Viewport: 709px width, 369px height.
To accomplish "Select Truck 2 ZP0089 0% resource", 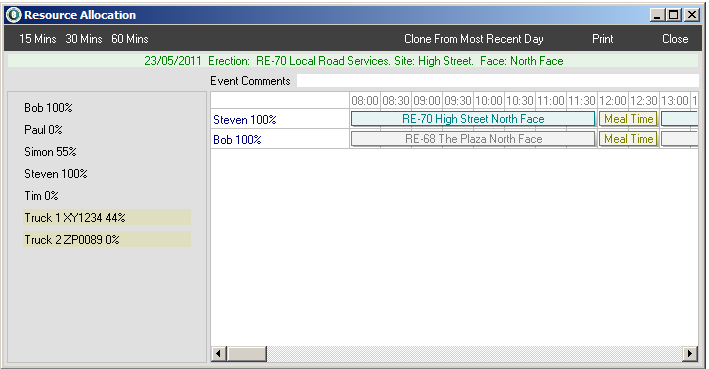I will (x=107, y=240).
